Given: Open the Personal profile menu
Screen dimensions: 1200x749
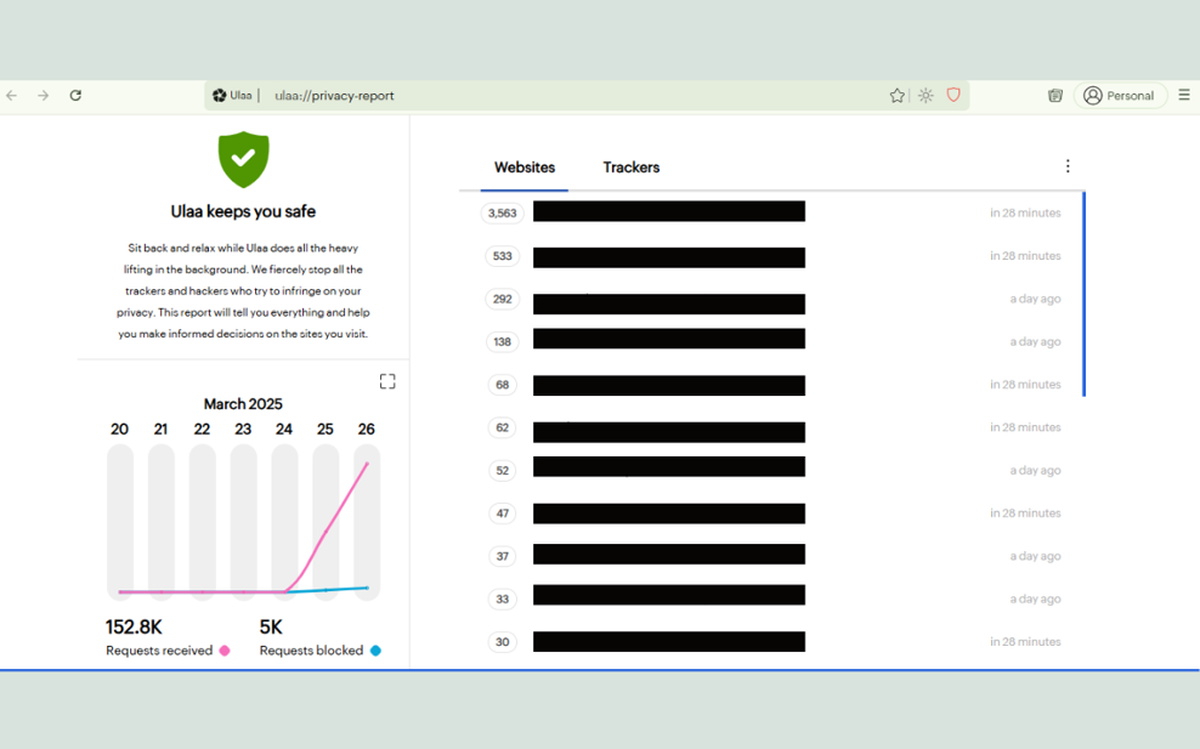Looking at the screenshot, I should click(1120, 96).
